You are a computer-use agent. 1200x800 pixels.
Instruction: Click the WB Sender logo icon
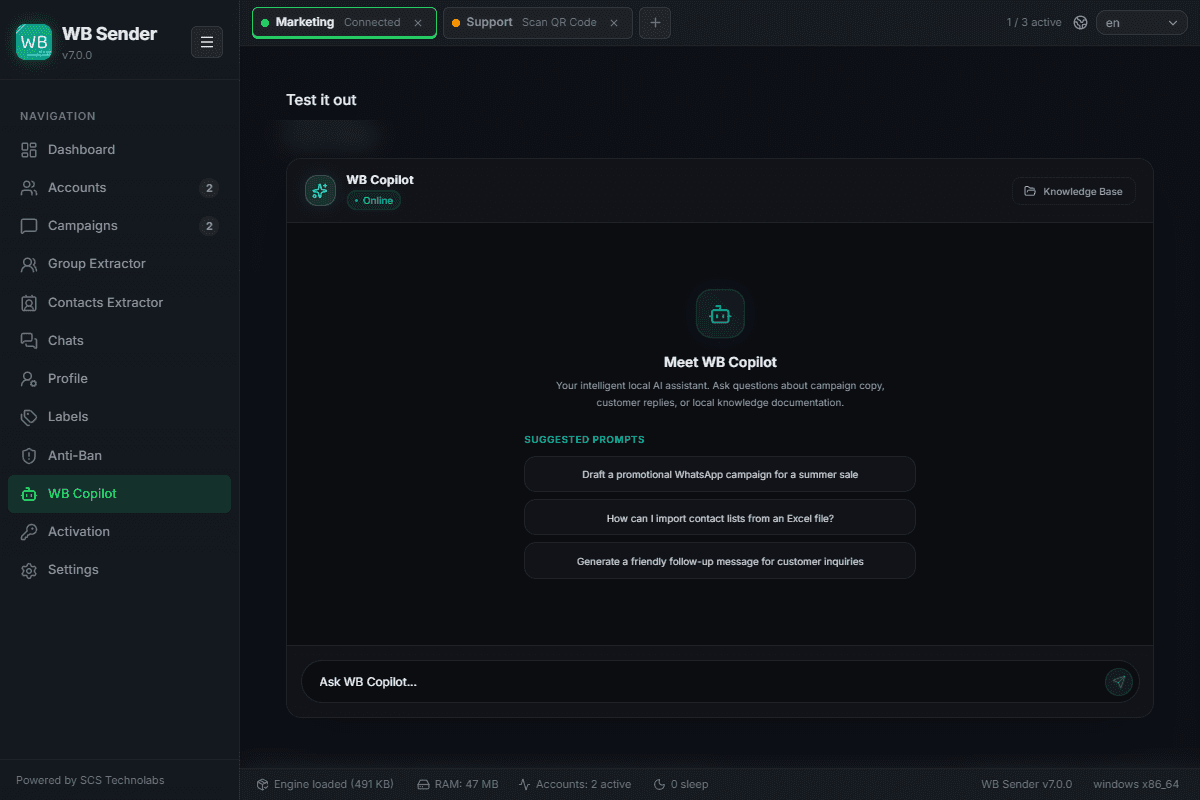click(x=34, y=42)
